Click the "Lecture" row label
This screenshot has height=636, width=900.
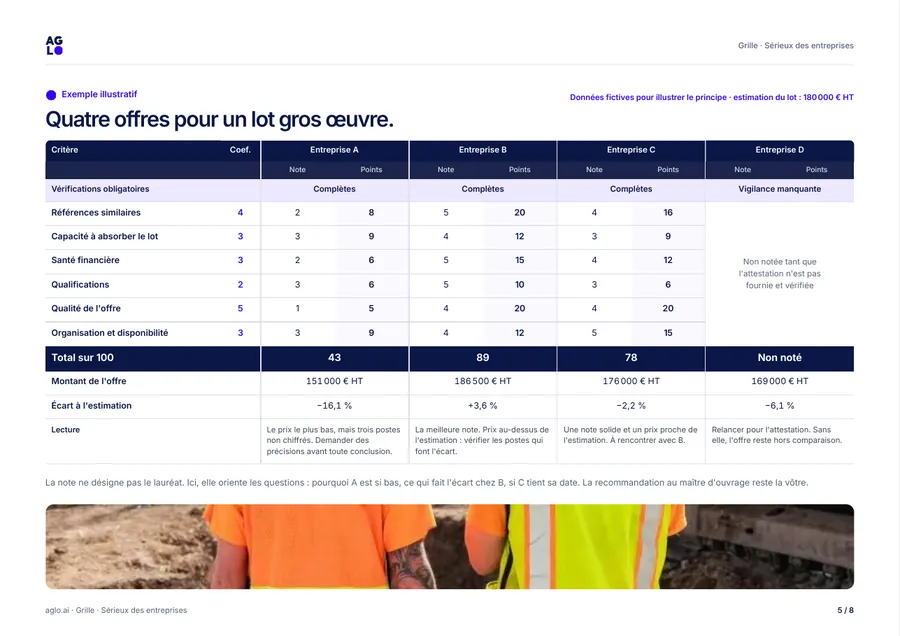(65, 429)
